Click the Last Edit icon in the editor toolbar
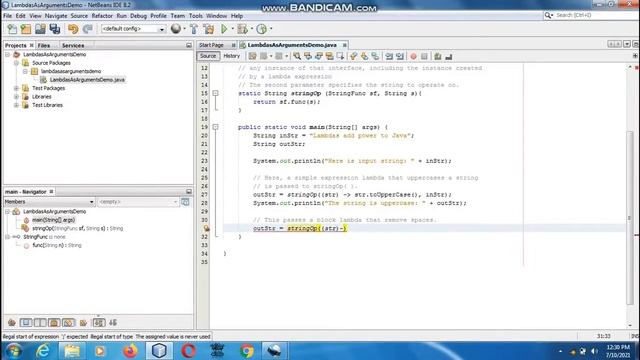 coord(253,56)
